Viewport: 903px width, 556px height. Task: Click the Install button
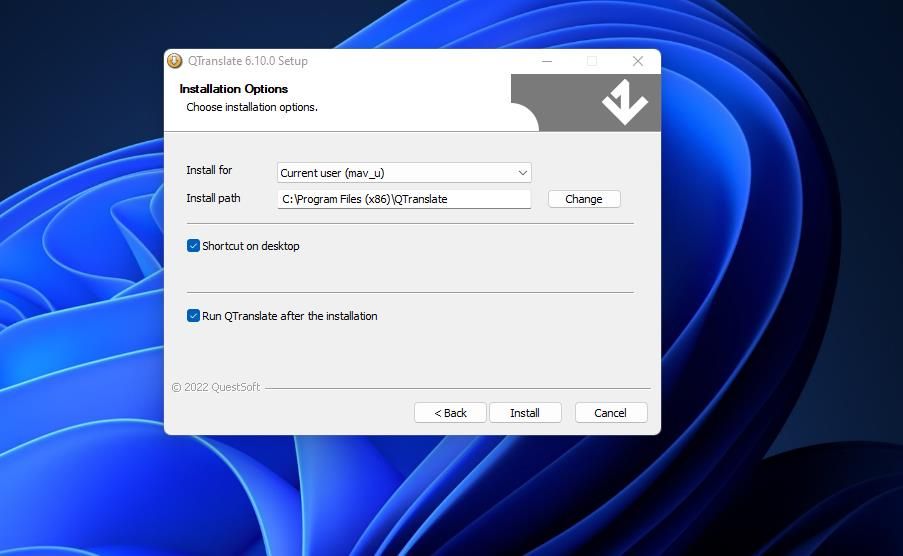pyautogui.click(x=525, y=413)
